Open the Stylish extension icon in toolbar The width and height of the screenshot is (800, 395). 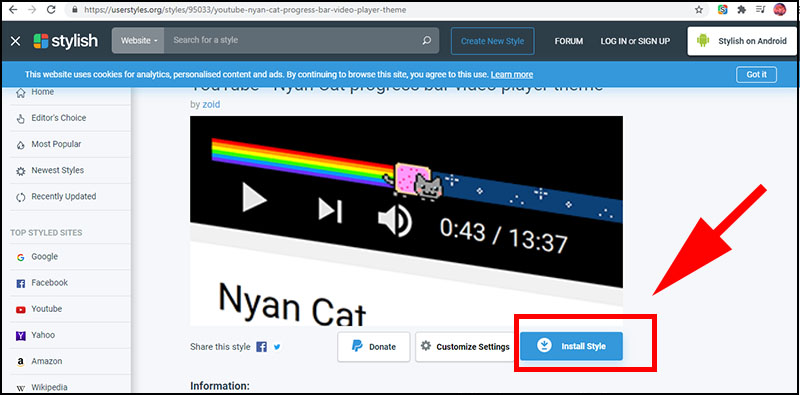tap(722, 10)
